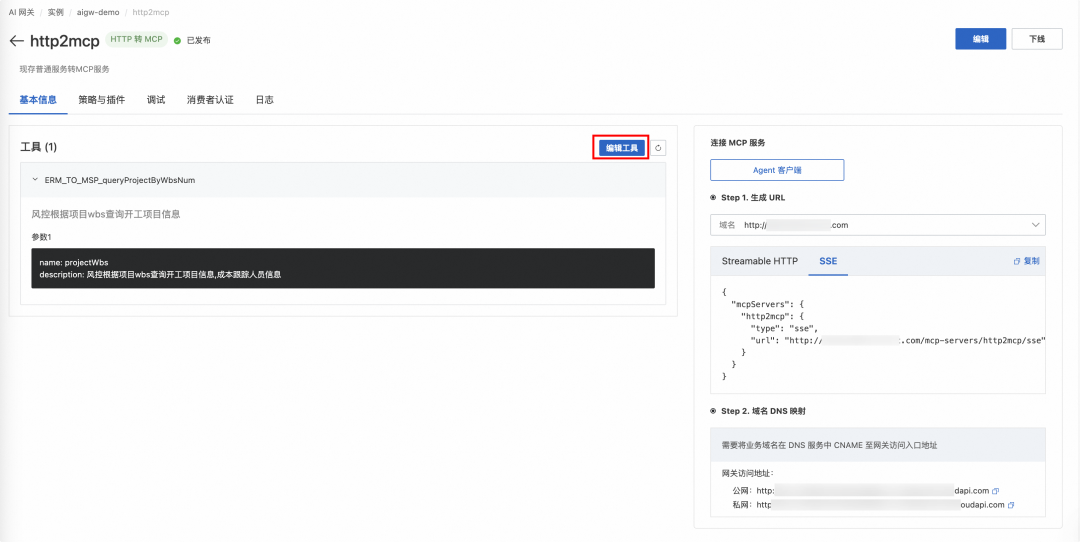Copy the SSE config with 复制
The width and height of the screenshot is (1080, 542).
pos(1026,261)
